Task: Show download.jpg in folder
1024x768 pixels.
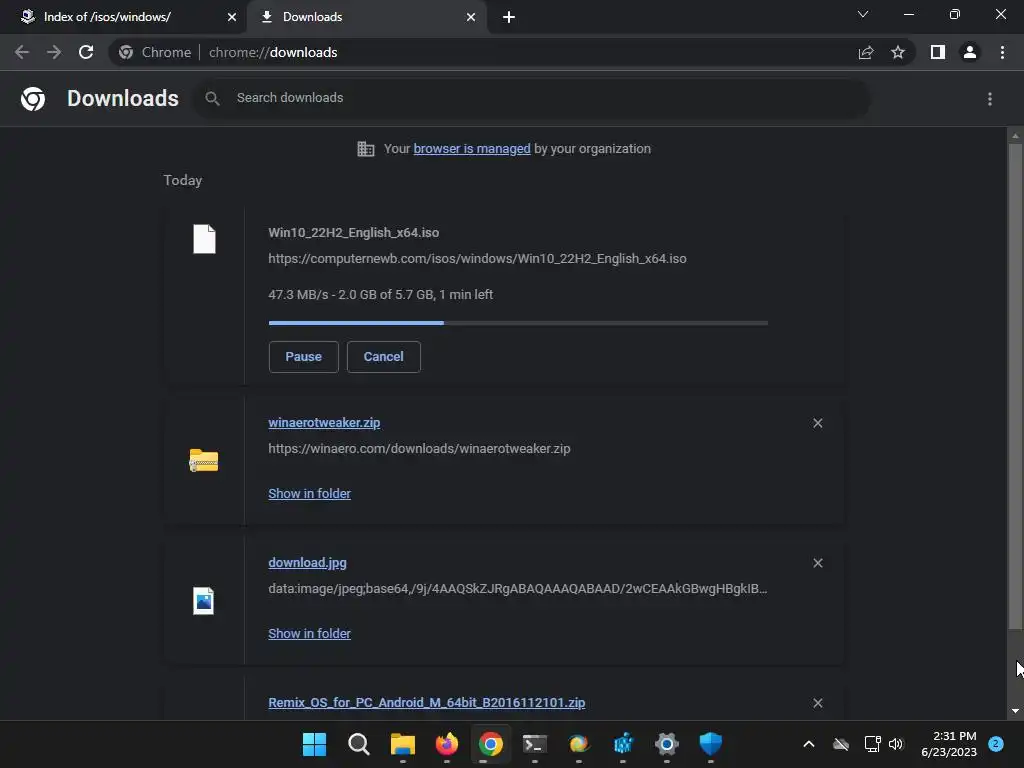Action: click(310, 633)
